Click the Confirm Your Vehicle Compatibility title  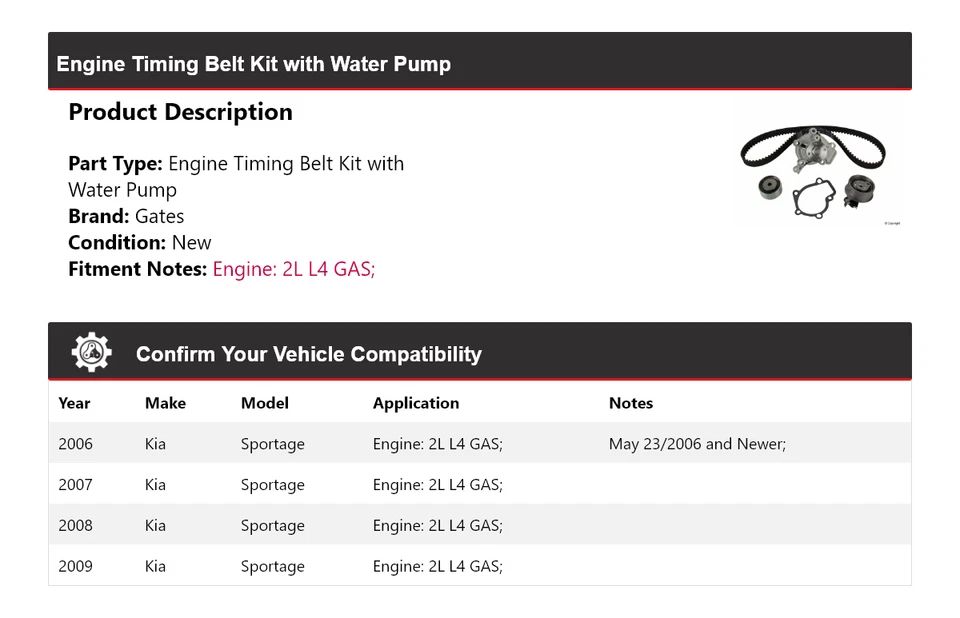click(308, 354)
